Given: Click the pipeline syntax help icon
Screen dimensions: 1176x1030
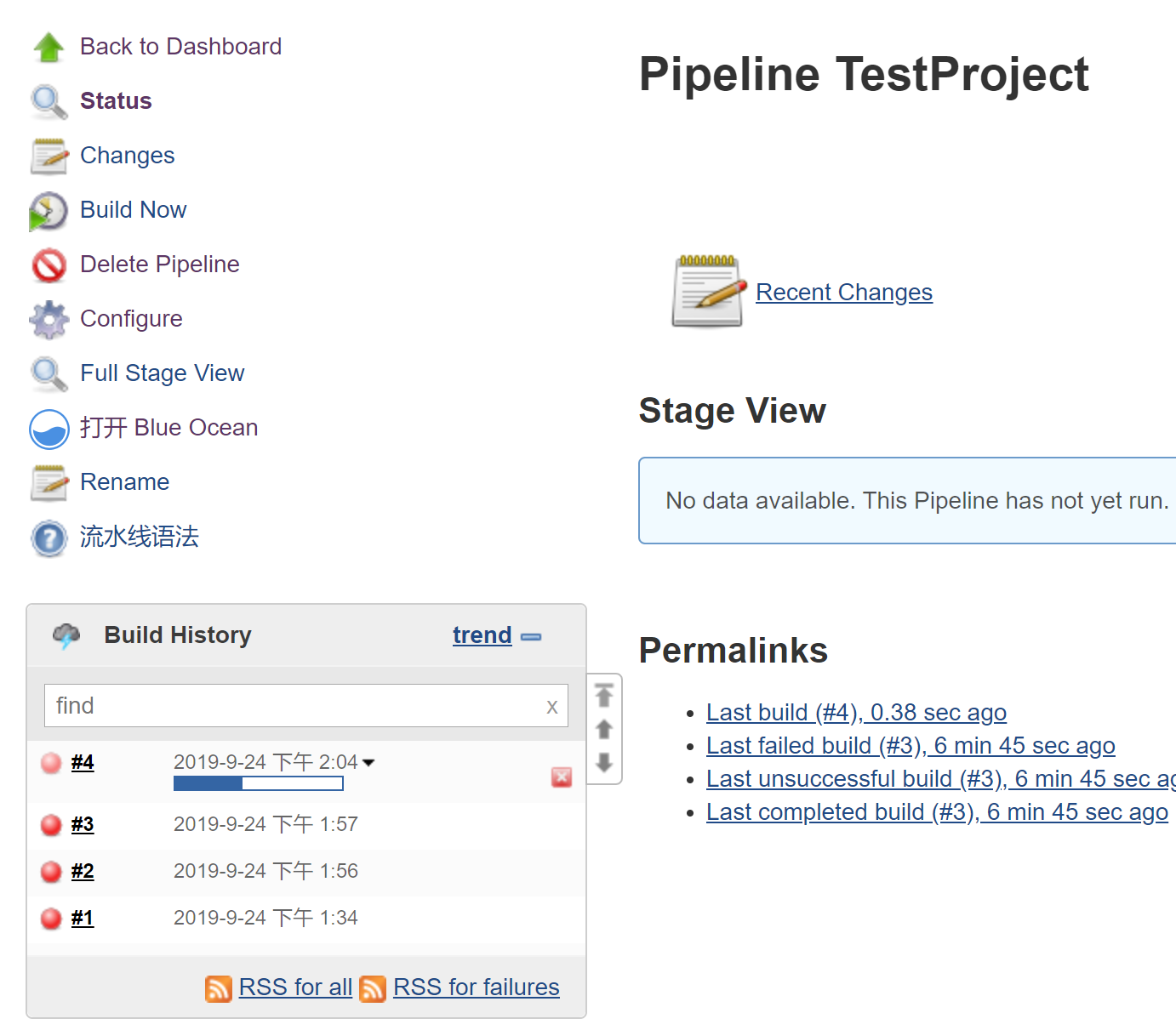Looking at the screenshot, I should pos(49,538).
